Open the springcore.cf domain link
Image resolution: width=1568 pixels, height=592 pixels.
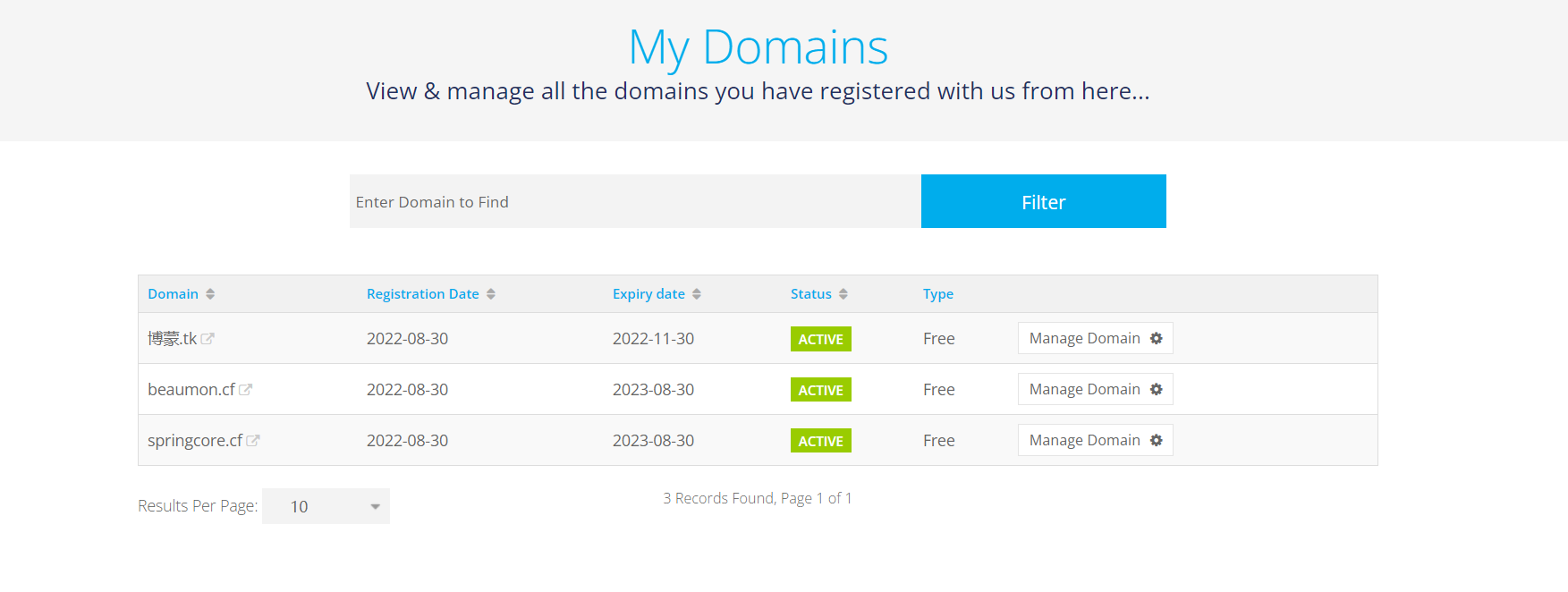(195, 441)
